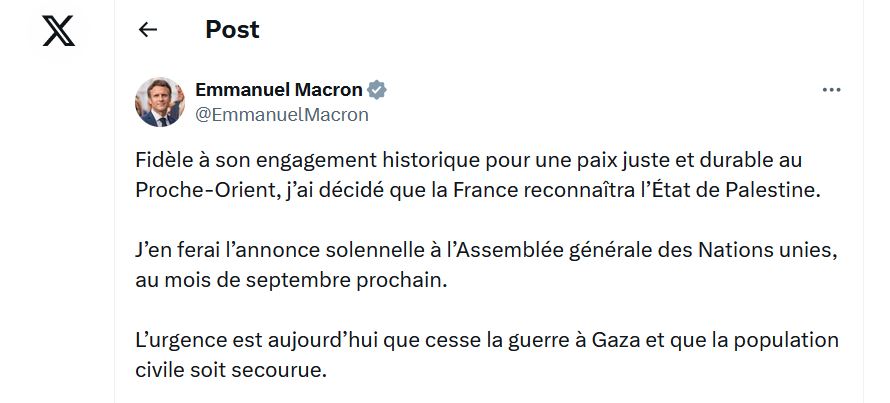Click the line starting with "Proche-Orient"
The image size is (890, 403).
point(476,190)
